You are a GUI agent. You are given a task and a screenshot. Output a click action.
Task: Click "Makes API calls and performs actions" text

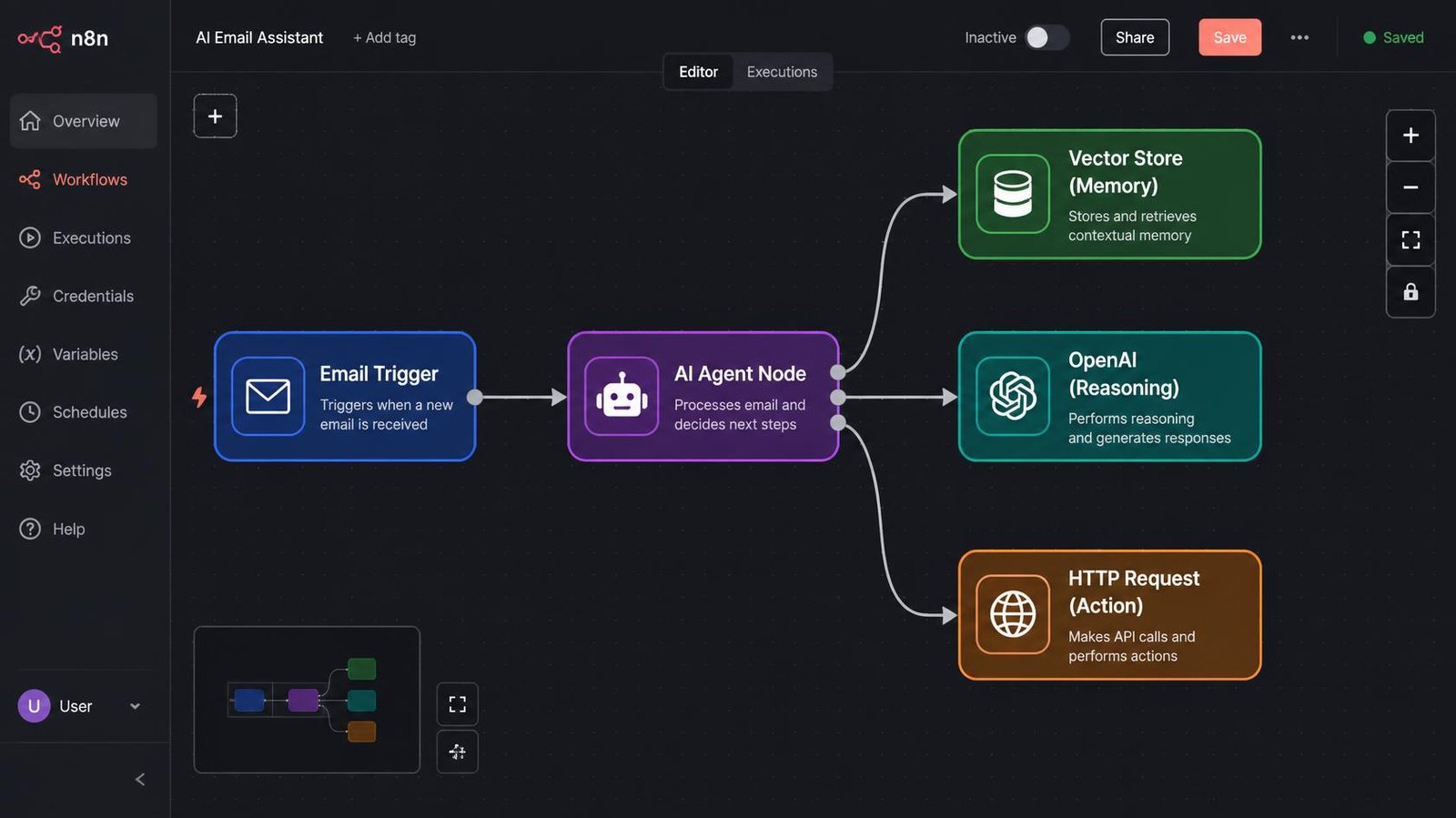(x=1131, y=646)
